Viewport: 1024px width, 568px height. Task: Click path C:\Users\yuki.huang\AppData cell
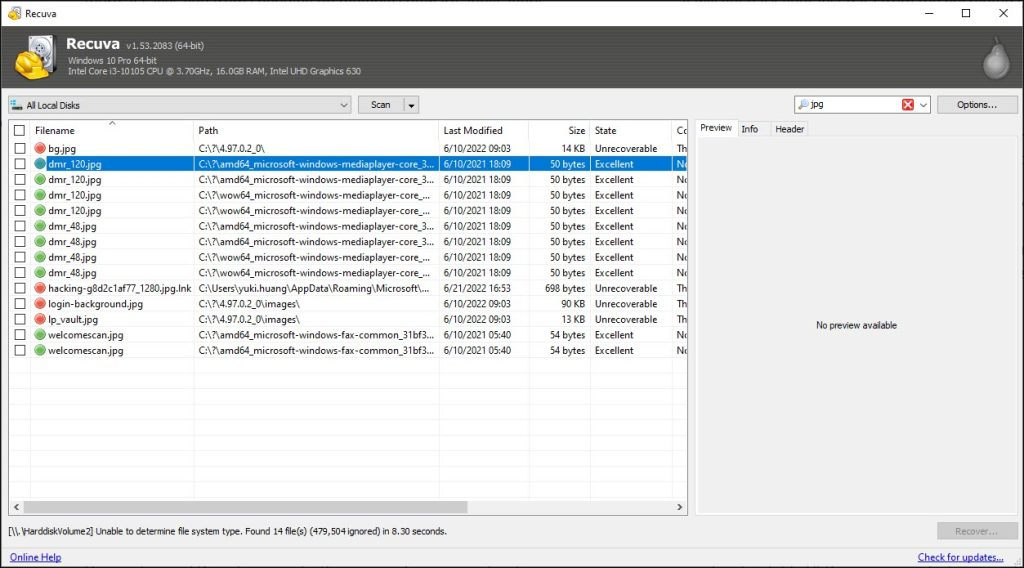tap(314, 288)
